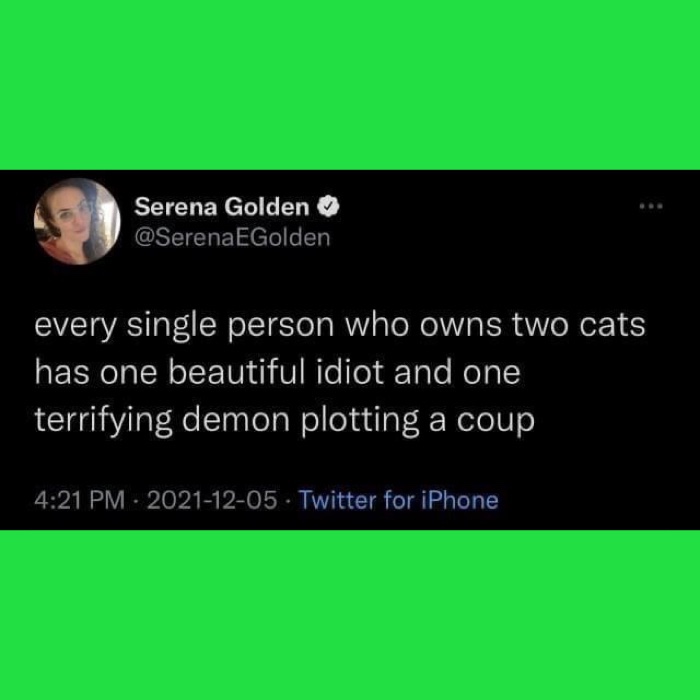
Task: Open the @SerenaEGolden handle link
Action: 232,238
